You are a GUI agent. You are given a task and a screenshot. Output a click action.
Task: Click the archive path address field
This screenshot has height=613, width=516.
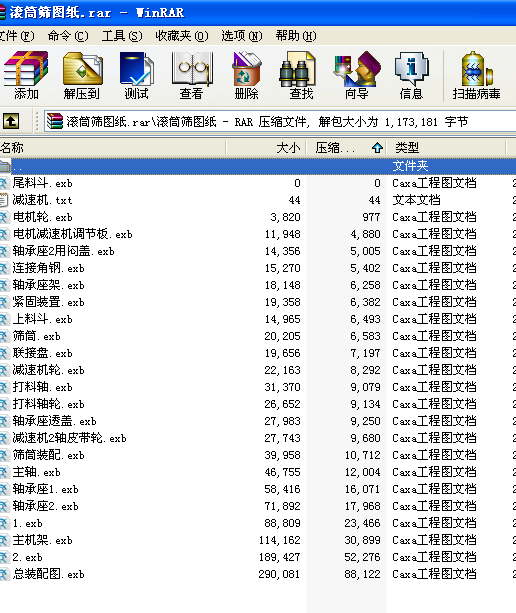click(x=280, y=122)
